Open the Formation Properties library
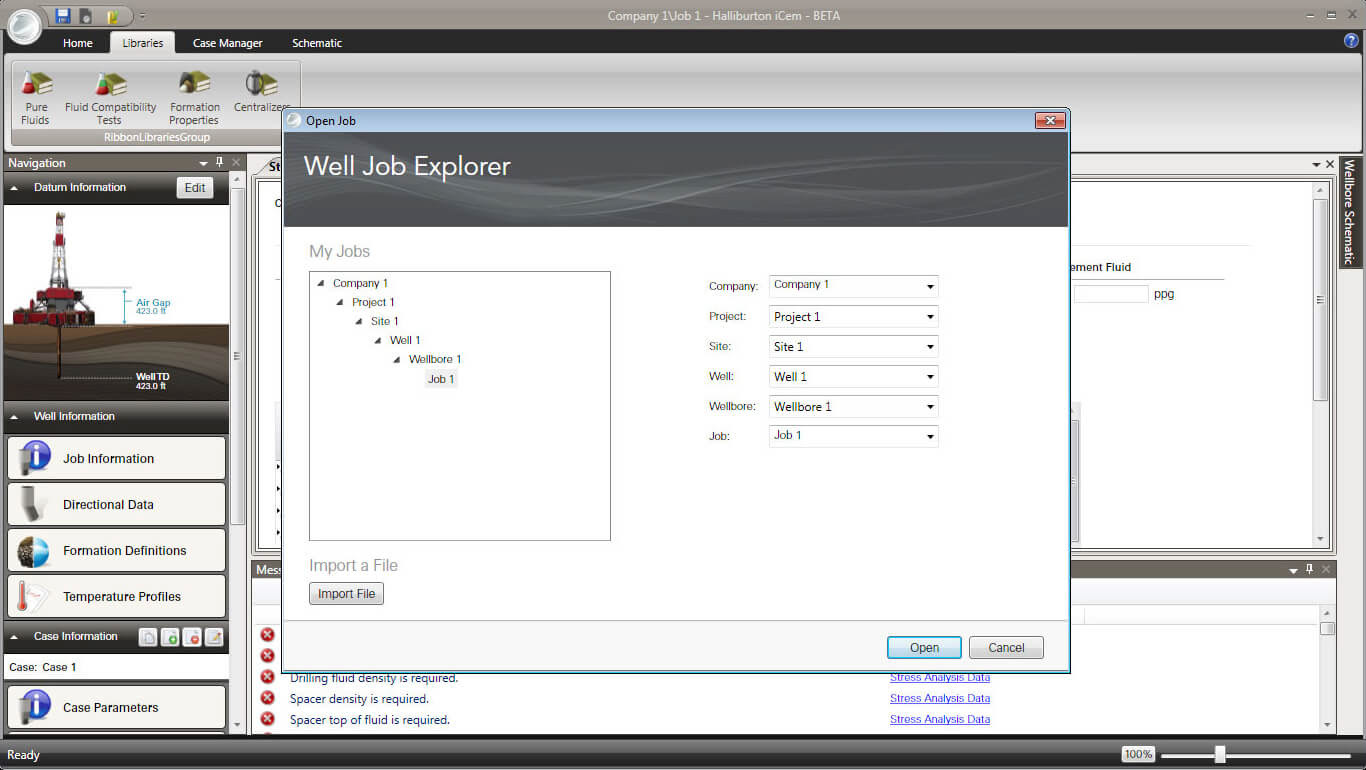The width and height of the screenshot is (1366, 770). coord(194,97)
